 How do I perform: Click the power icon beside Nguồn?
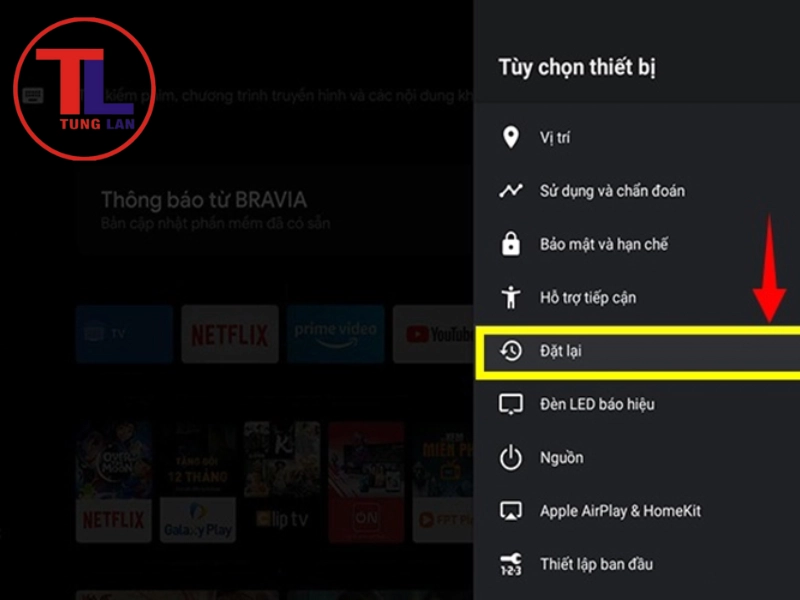[x=511, y=458]
